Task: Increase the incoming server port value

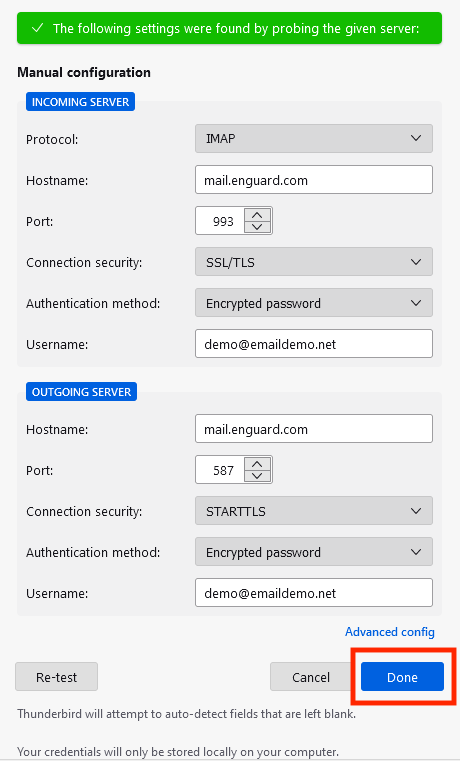Action: tap(257, 215)
